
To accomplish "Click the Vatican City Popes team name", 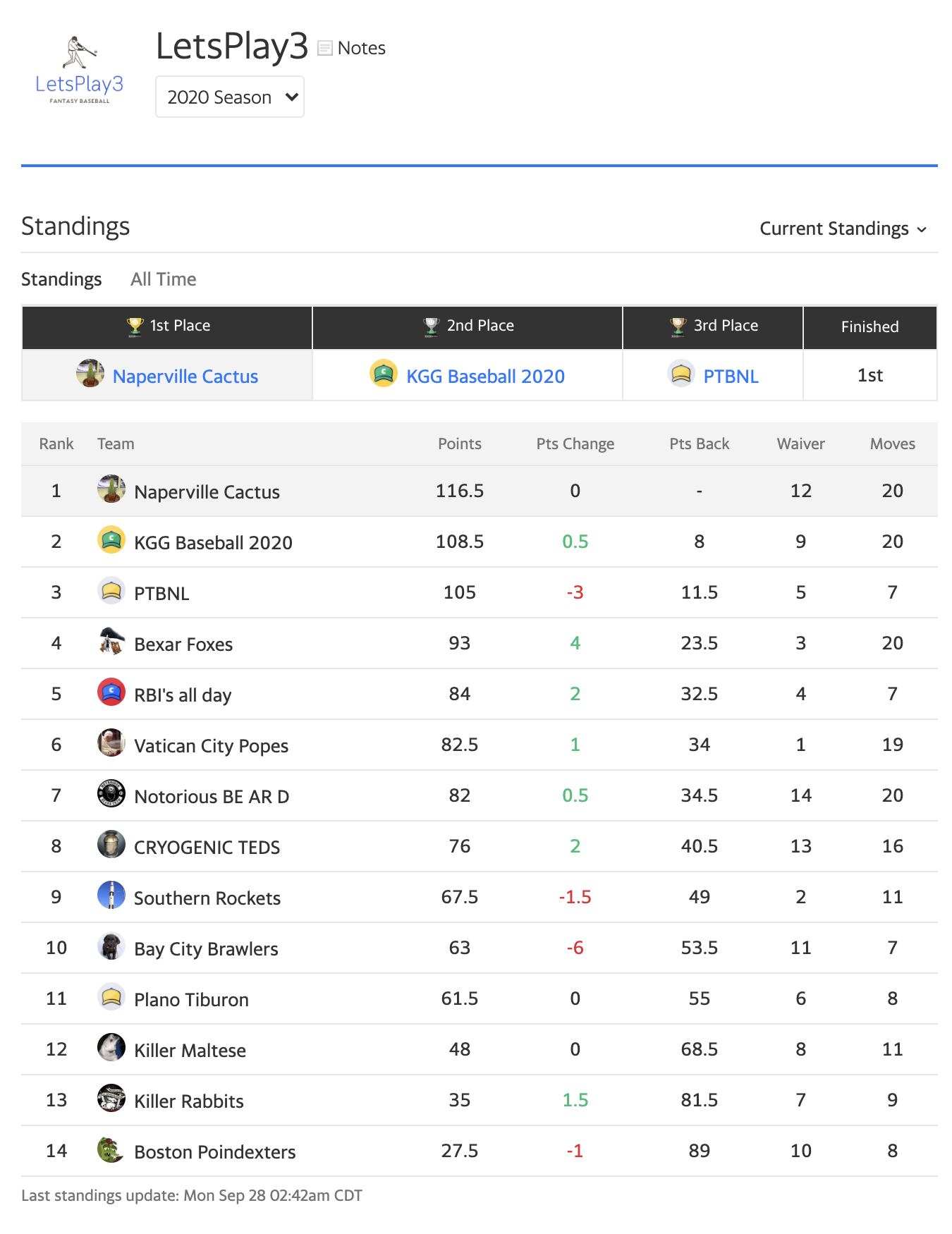I will (212, 745).
